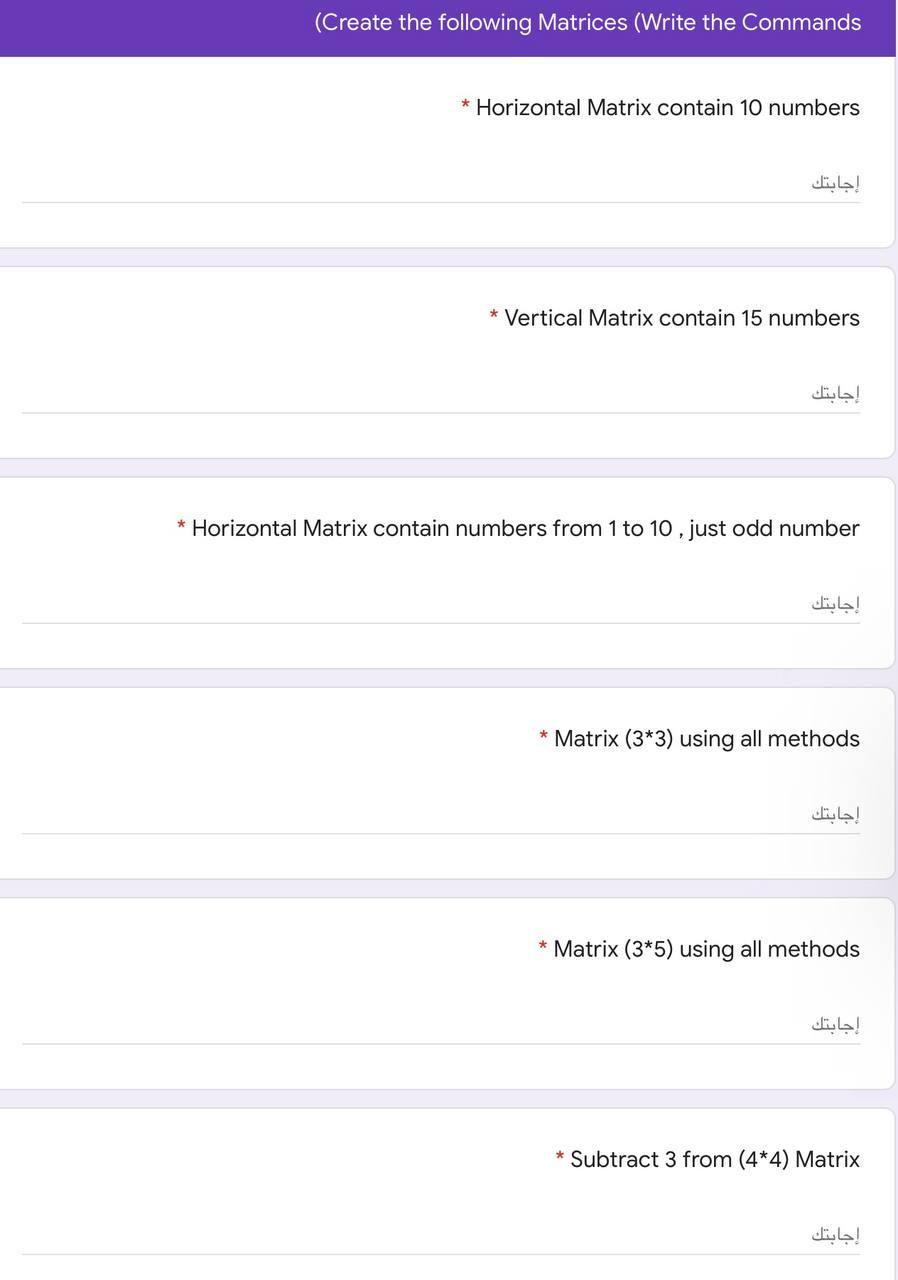Click the red asterisk beside Vertical Matrix contain 15 numbers
Screen dimensions: 898x1280
(x=492, y=317)
